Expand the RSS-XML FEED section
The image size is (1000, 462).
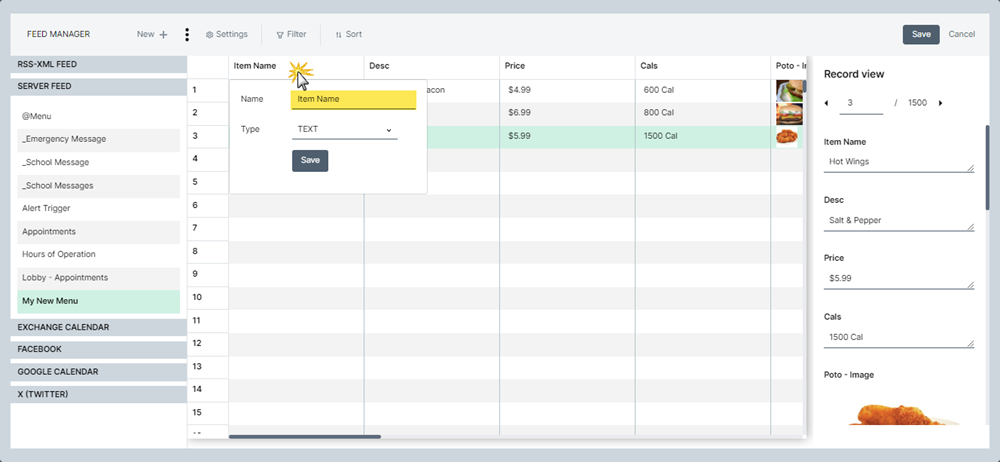coord(98,64)
